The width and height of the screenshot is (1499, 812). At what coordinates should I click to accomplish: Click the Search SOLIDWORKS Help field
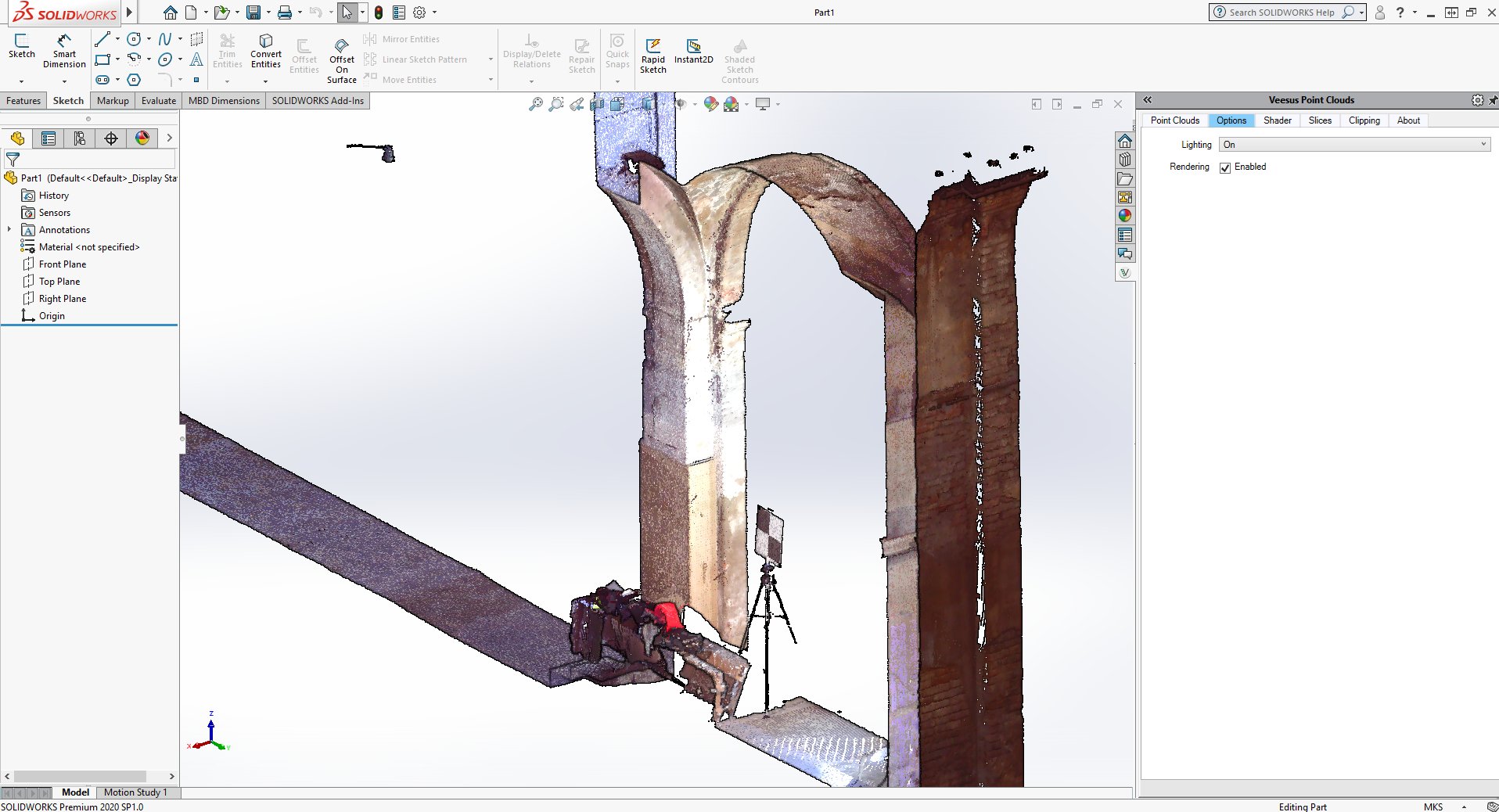click(x=1280, y=13)
